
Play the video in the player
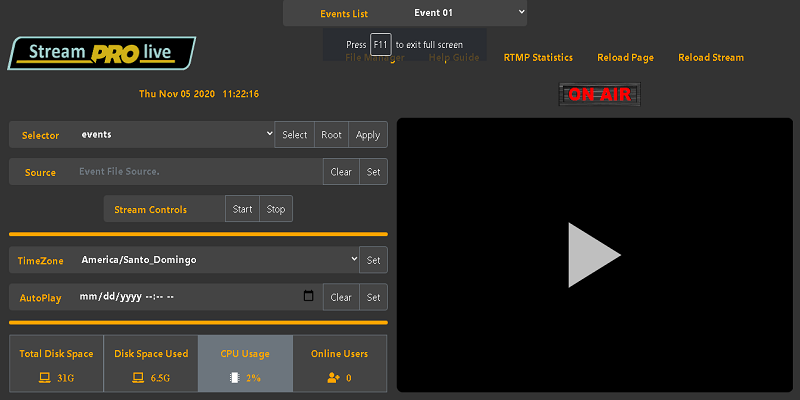pos(594,255)
